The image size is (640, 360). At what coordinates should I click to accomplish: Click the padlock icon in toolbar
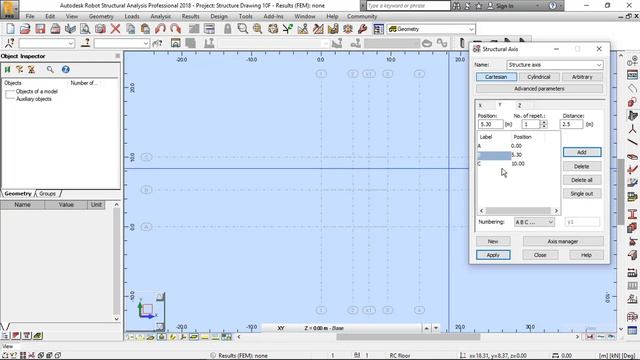point(227,29)
